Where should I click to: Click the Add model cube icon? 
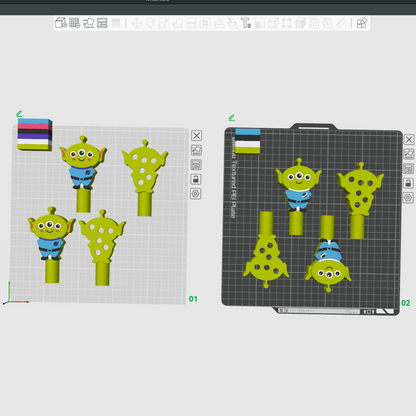pos(61,23)
